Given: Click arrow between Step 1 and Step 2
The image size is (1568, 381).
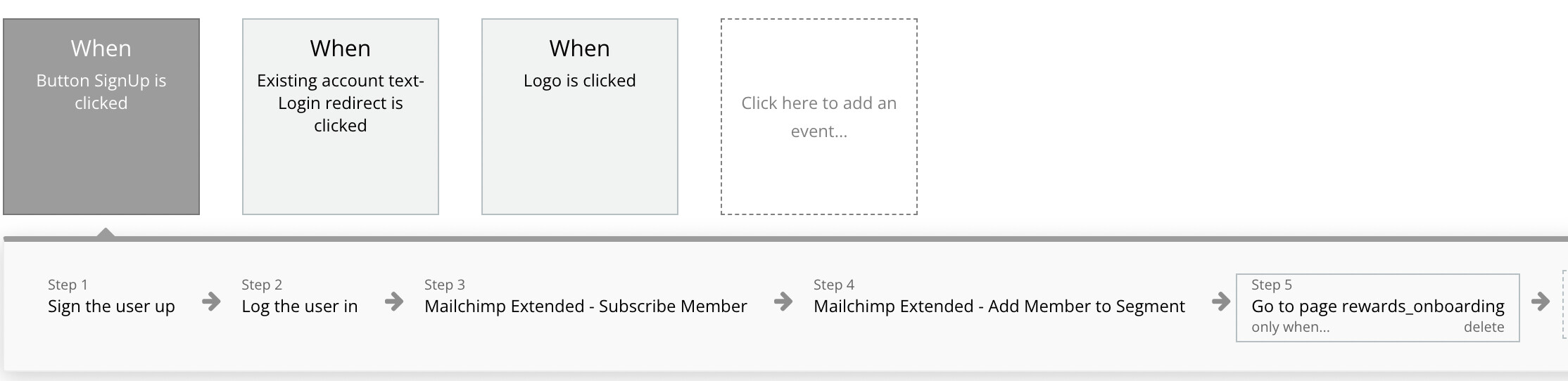Looking at the screenshot, I should 211,302.
